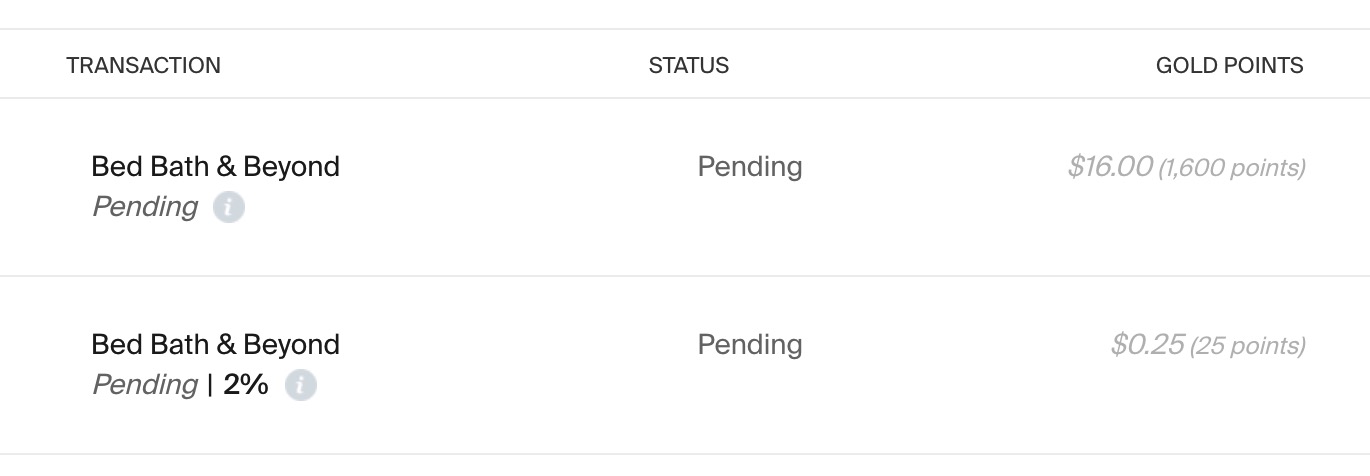
Task: Click the GOLD POINTS column header
Action: [1229, 66]
